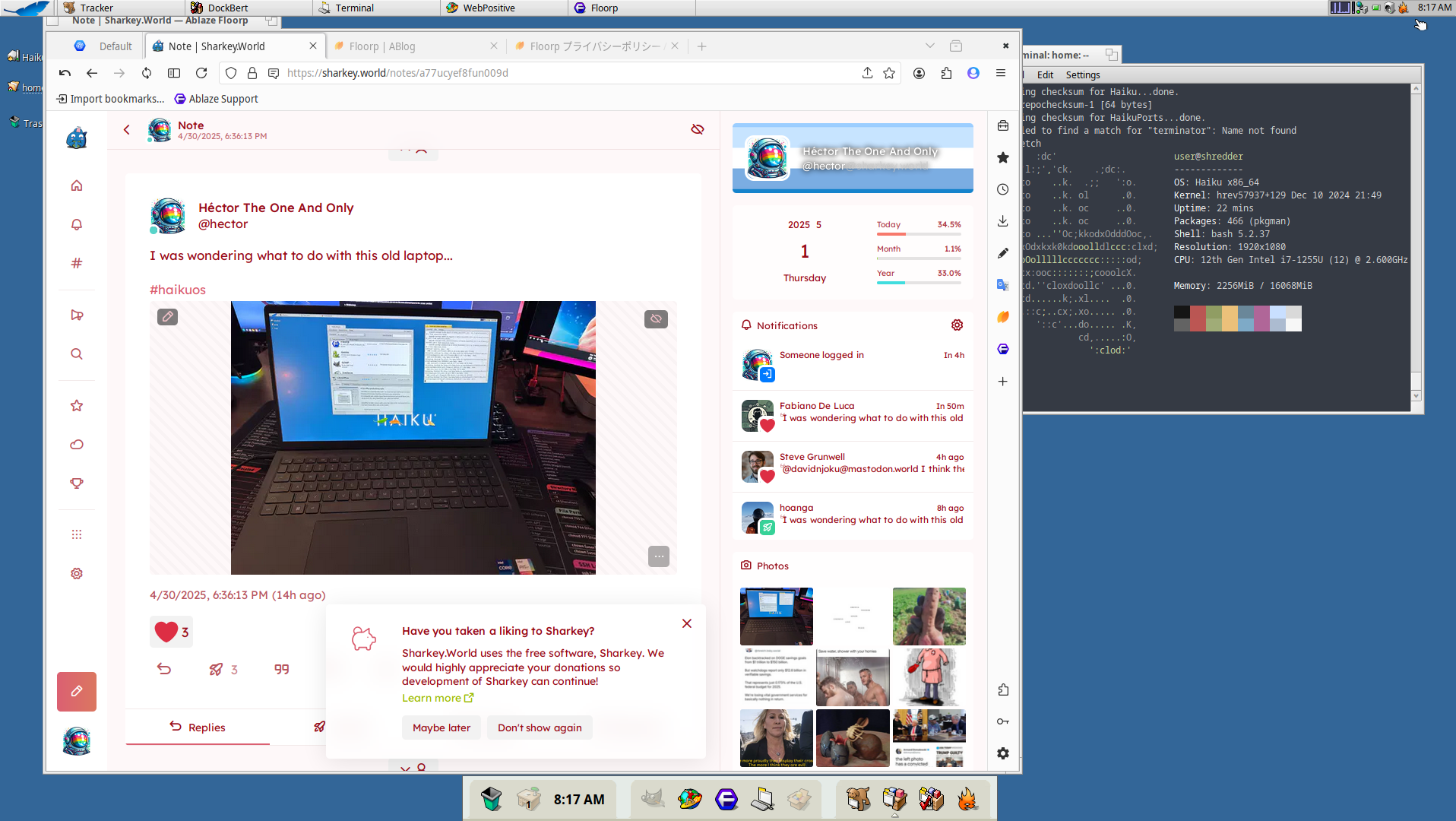Open the list all tabs dropdown arrow

[x=929, y=46]
